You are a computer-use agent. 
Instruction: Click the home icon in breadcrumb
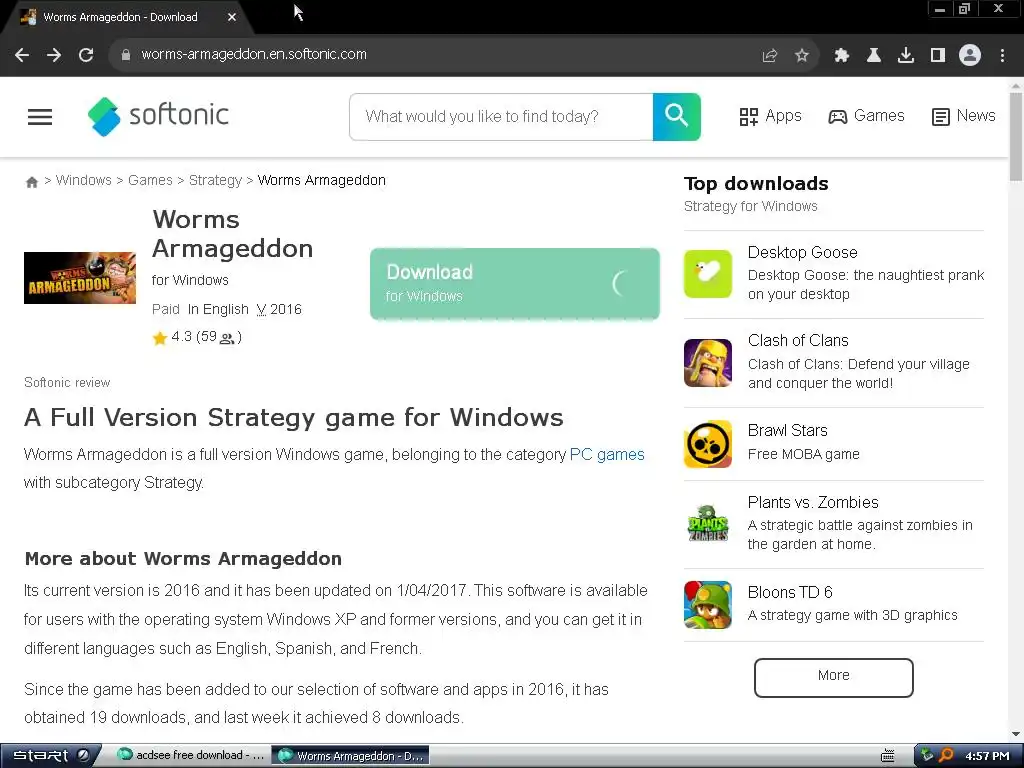click(31, 182)
